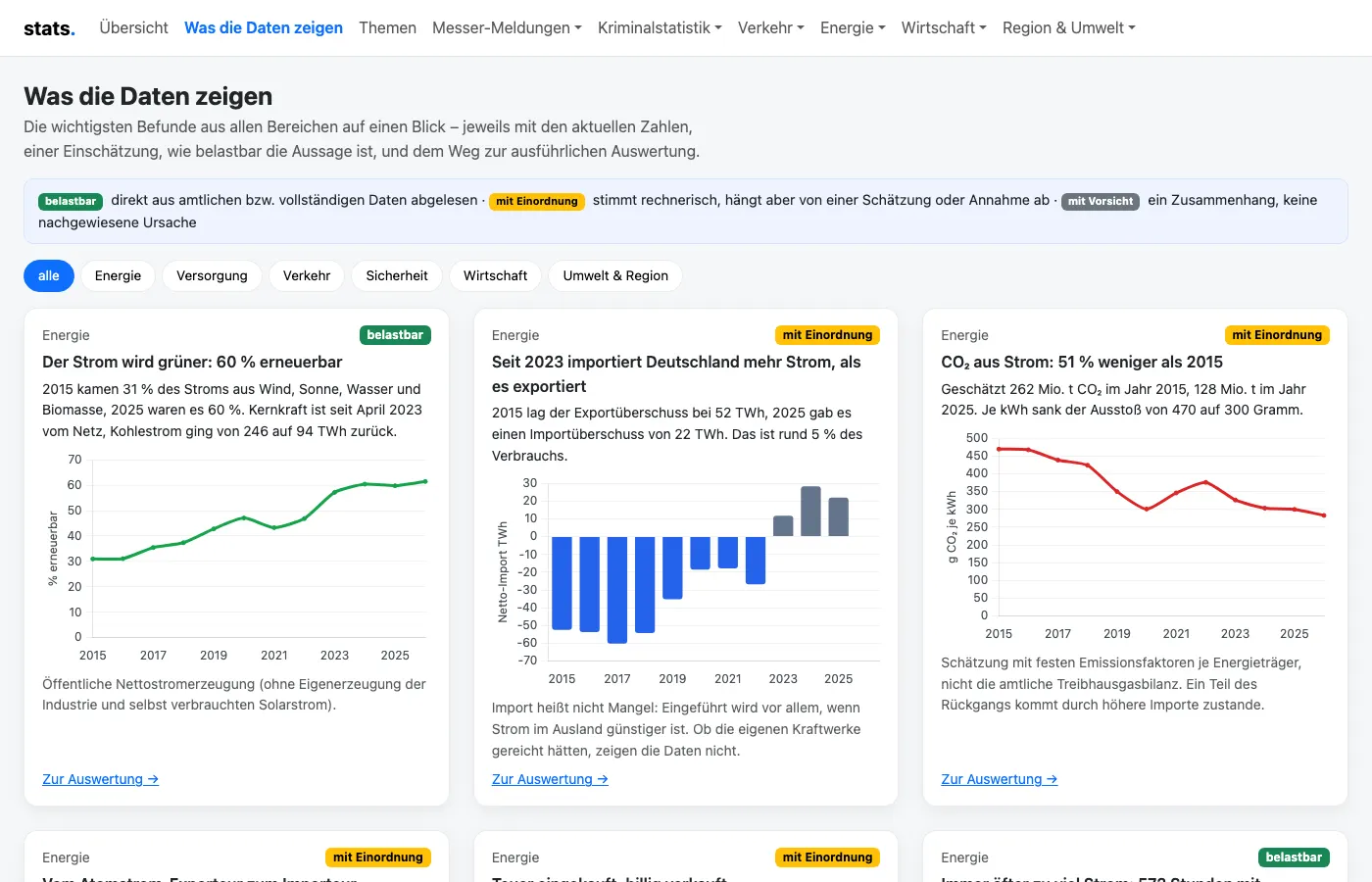Open the Energie navbar dropdown
This screenshot has height=882, width=1372.
853,27
